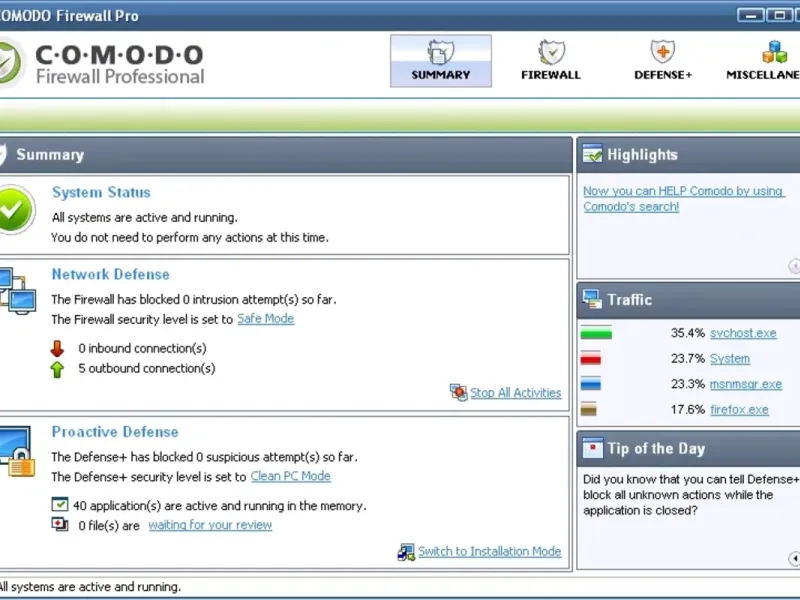Click the '5 outbound connection(s)' text
800x600 pixels.
147,368
